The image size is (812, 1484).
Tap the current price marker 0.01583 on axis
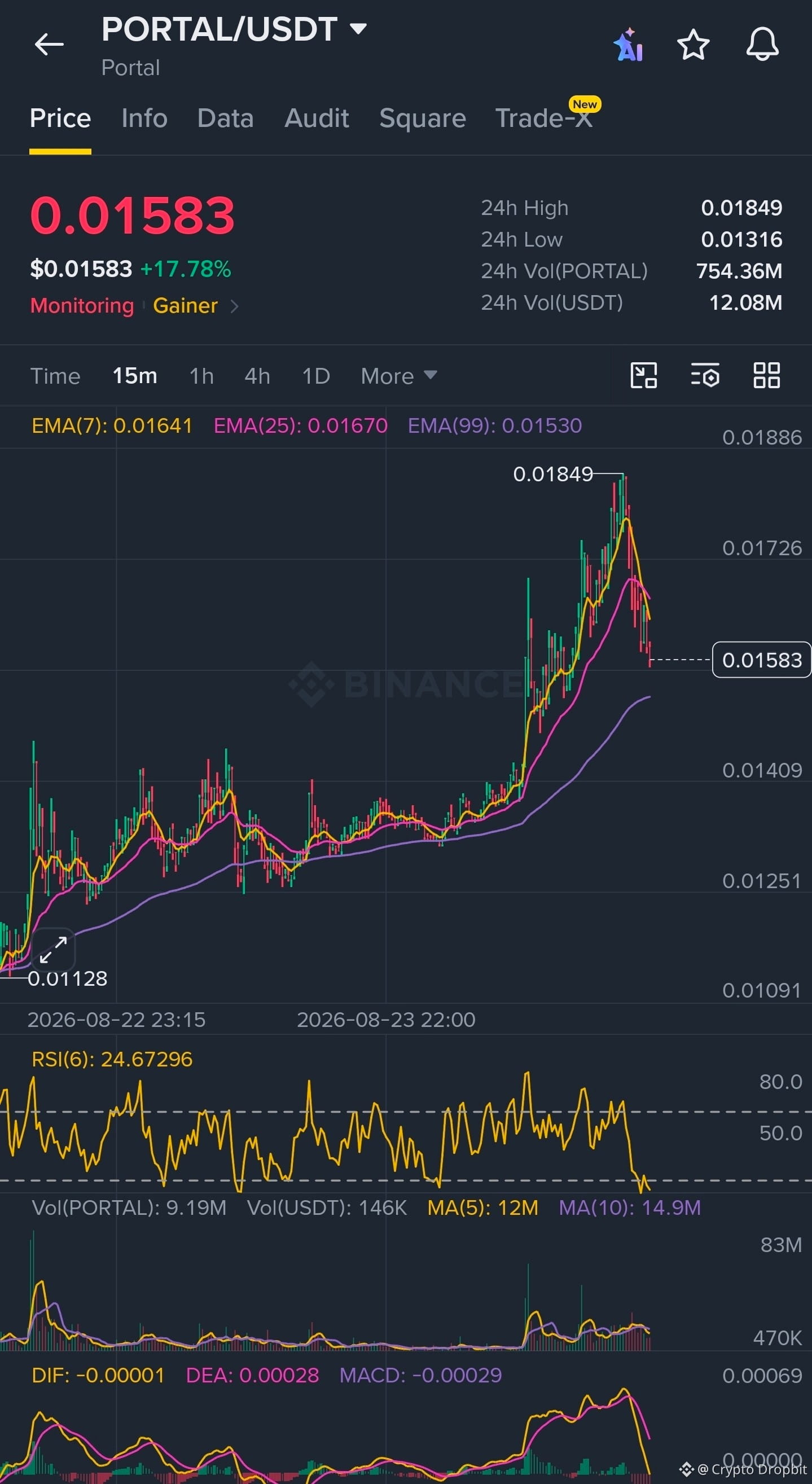tap(761, 660)
